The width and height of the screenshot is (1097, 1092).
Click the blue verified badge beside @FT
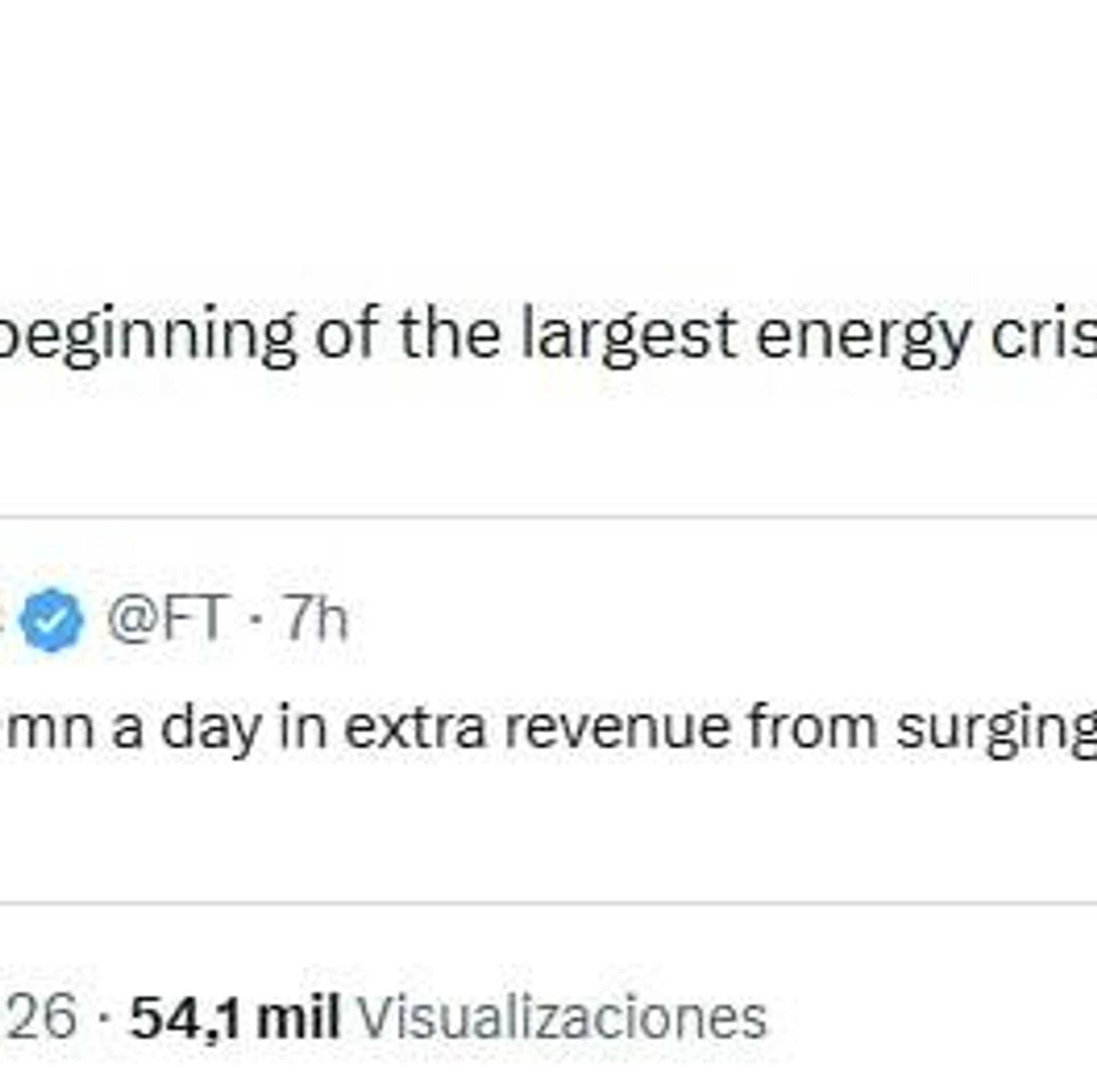tap(51, 620)
